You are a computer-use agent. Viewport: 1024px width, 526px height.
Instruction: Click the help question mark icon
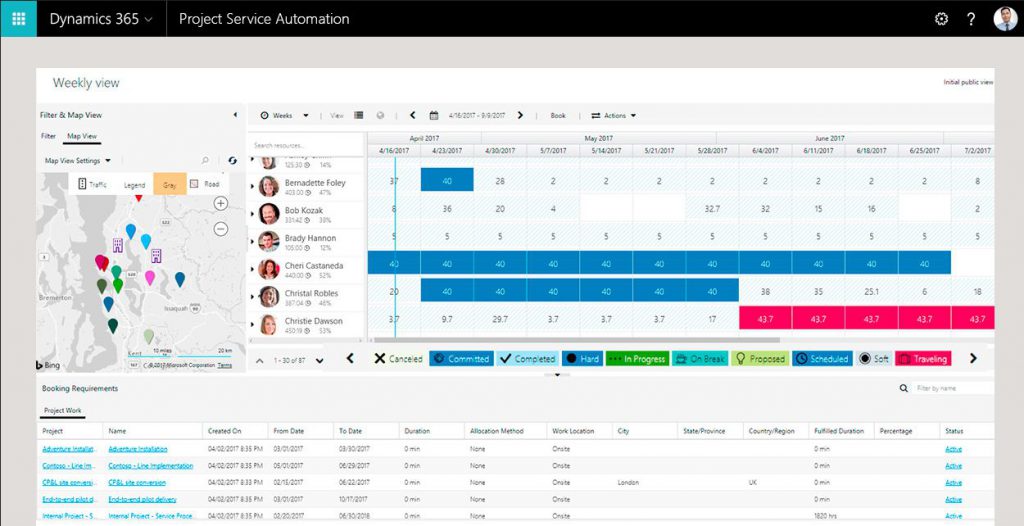tap(970, 19)
